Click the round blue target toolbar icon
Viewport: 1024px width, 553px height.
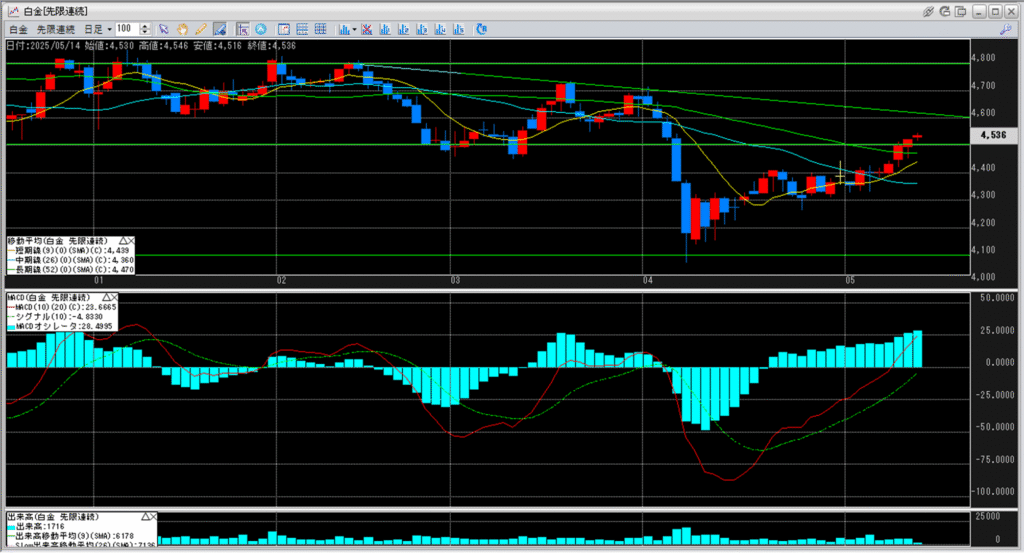coord(262,30)
